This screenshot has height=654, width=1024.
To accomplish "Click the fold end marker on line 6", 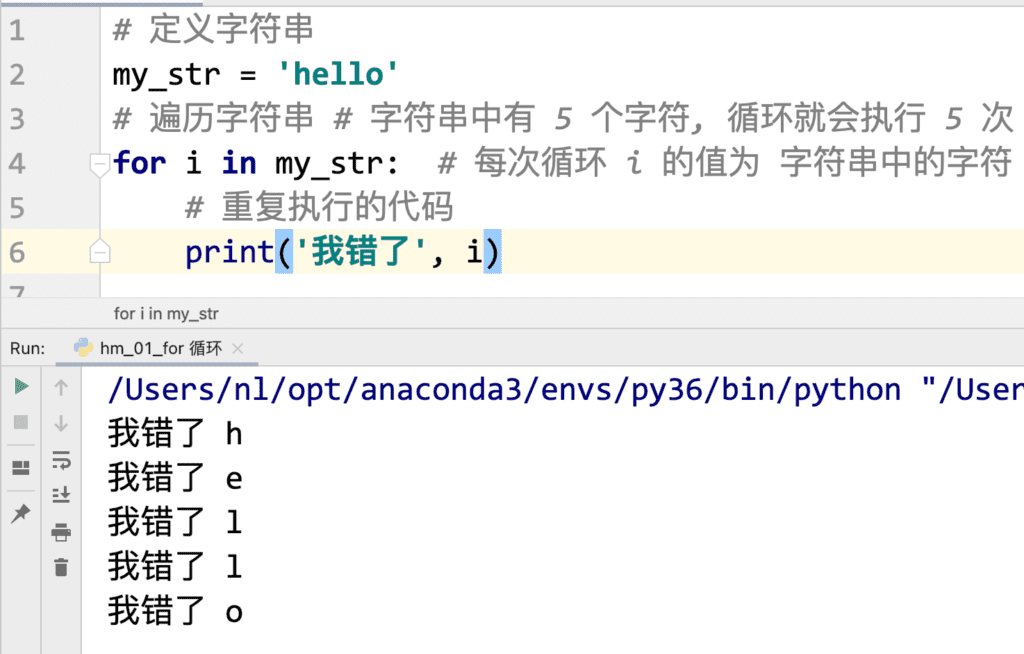I will point(99,251).
